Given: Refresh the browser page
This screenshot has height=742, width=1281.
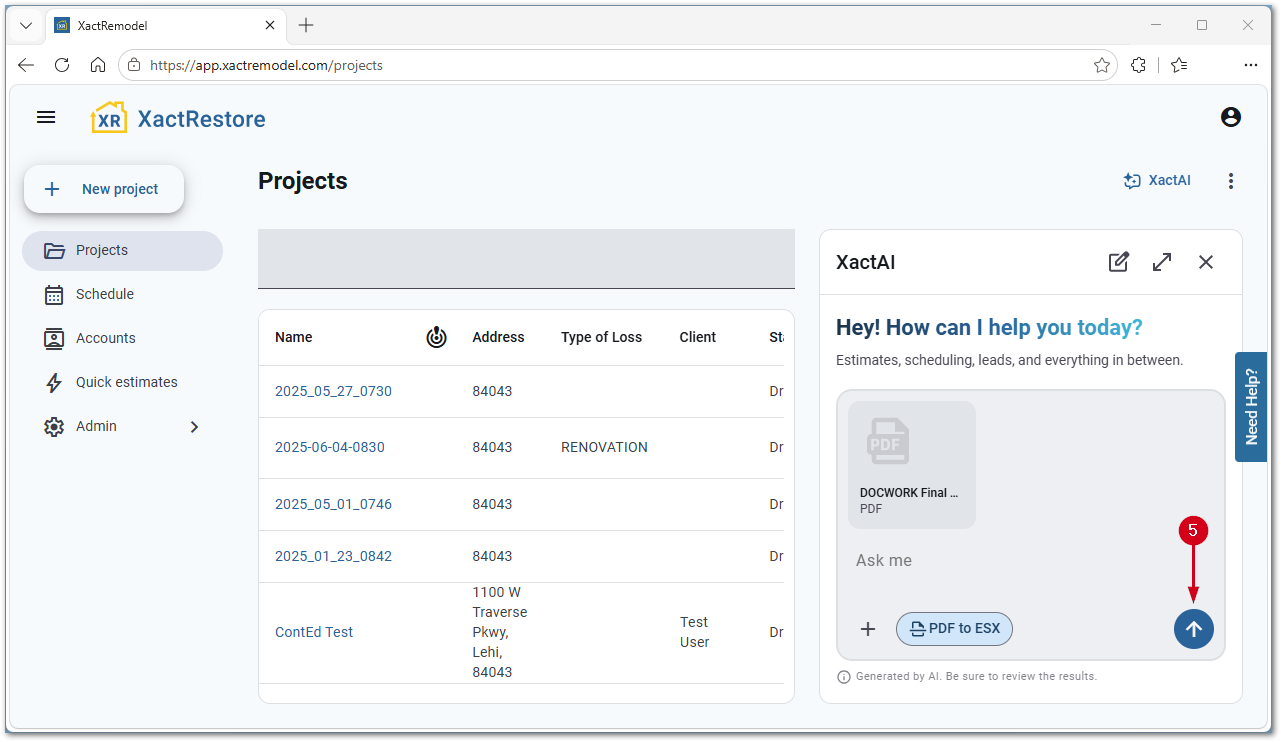Looking at the screenshot, I should tap(62, 65).
